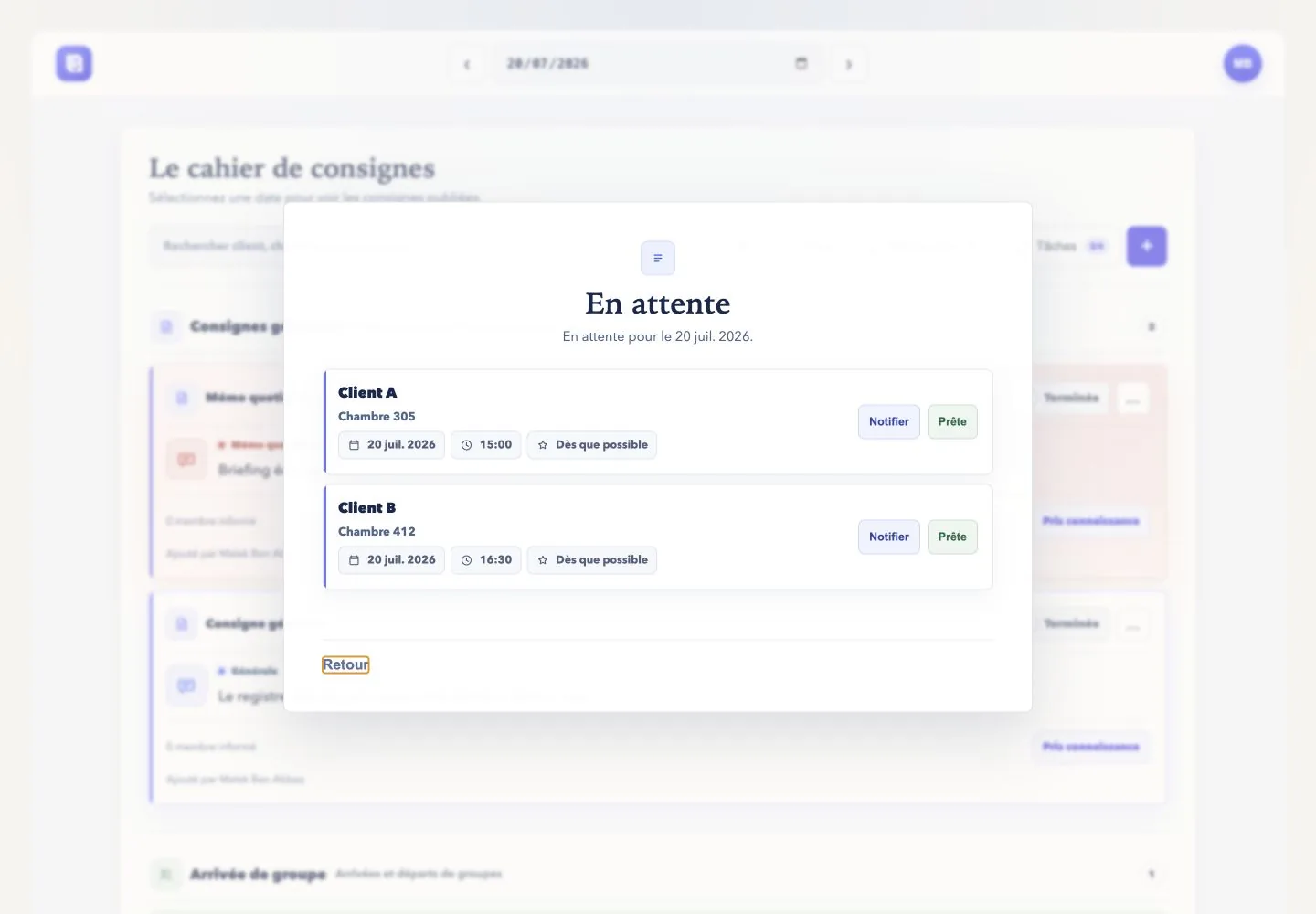Click the Retour link

tap(345, 664)
